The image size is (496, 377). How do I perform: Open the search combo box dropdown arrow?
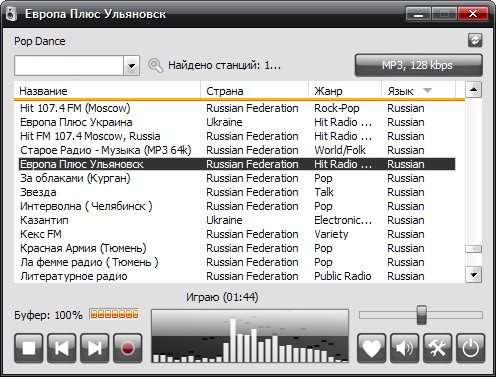click(132, 65)
